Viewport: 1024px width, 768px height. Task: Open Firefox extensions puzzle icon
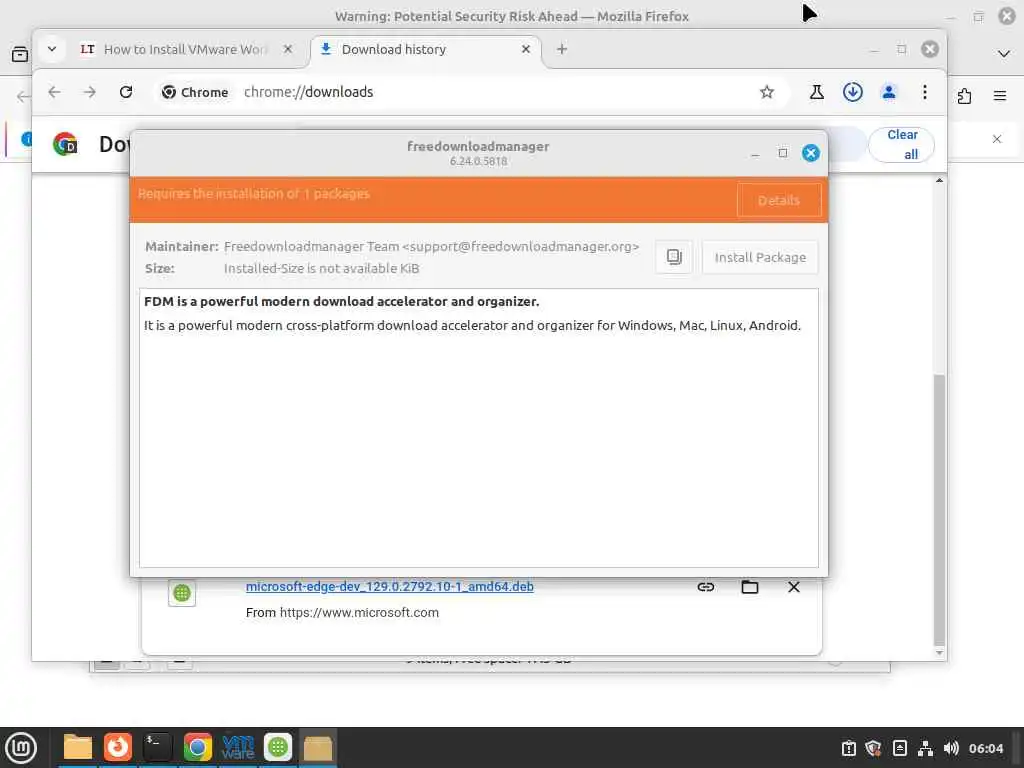point(965,96)
